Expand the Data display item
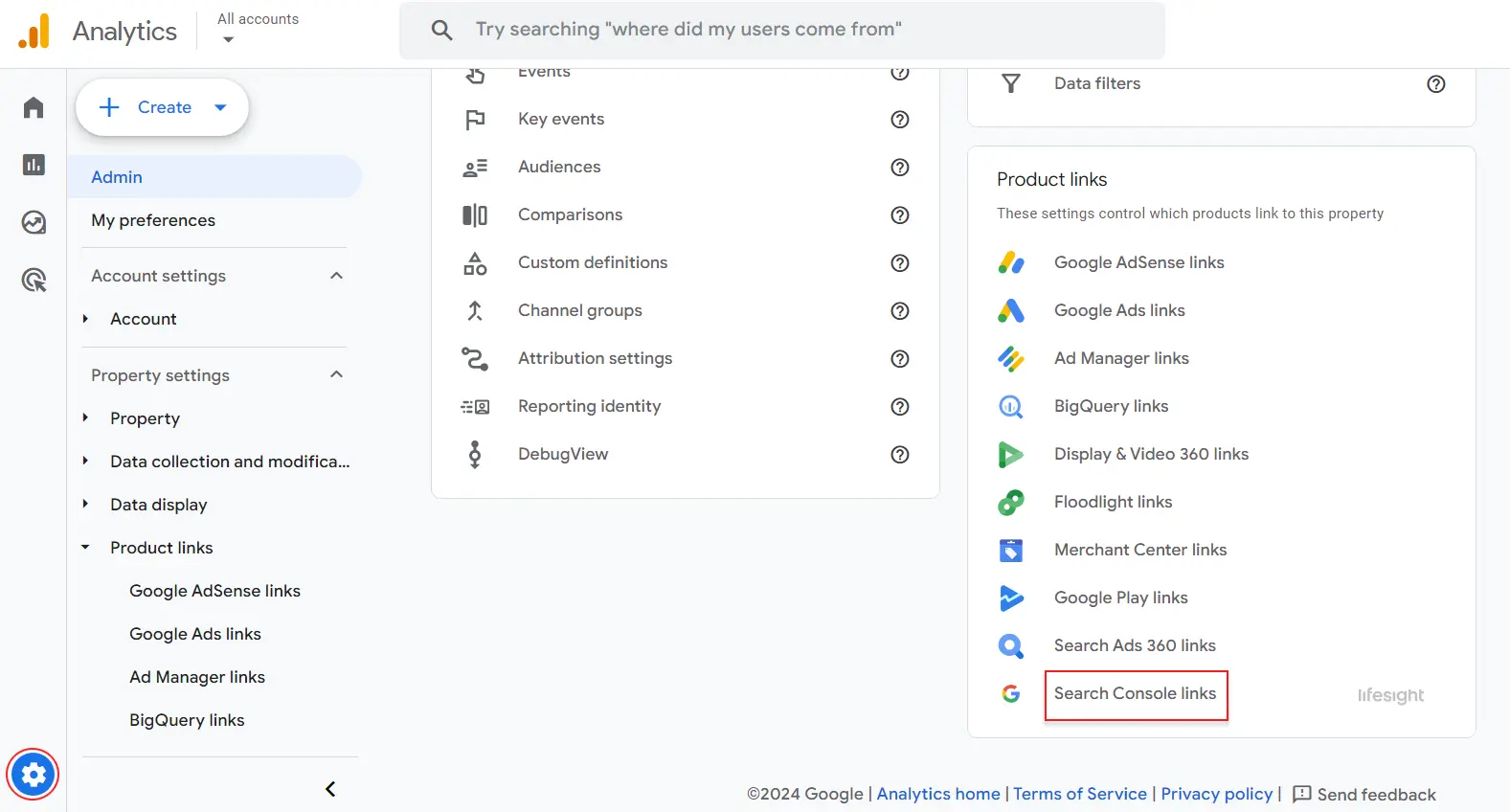The width and height of the screenshot is (1510, 812). tap(85, 504)
